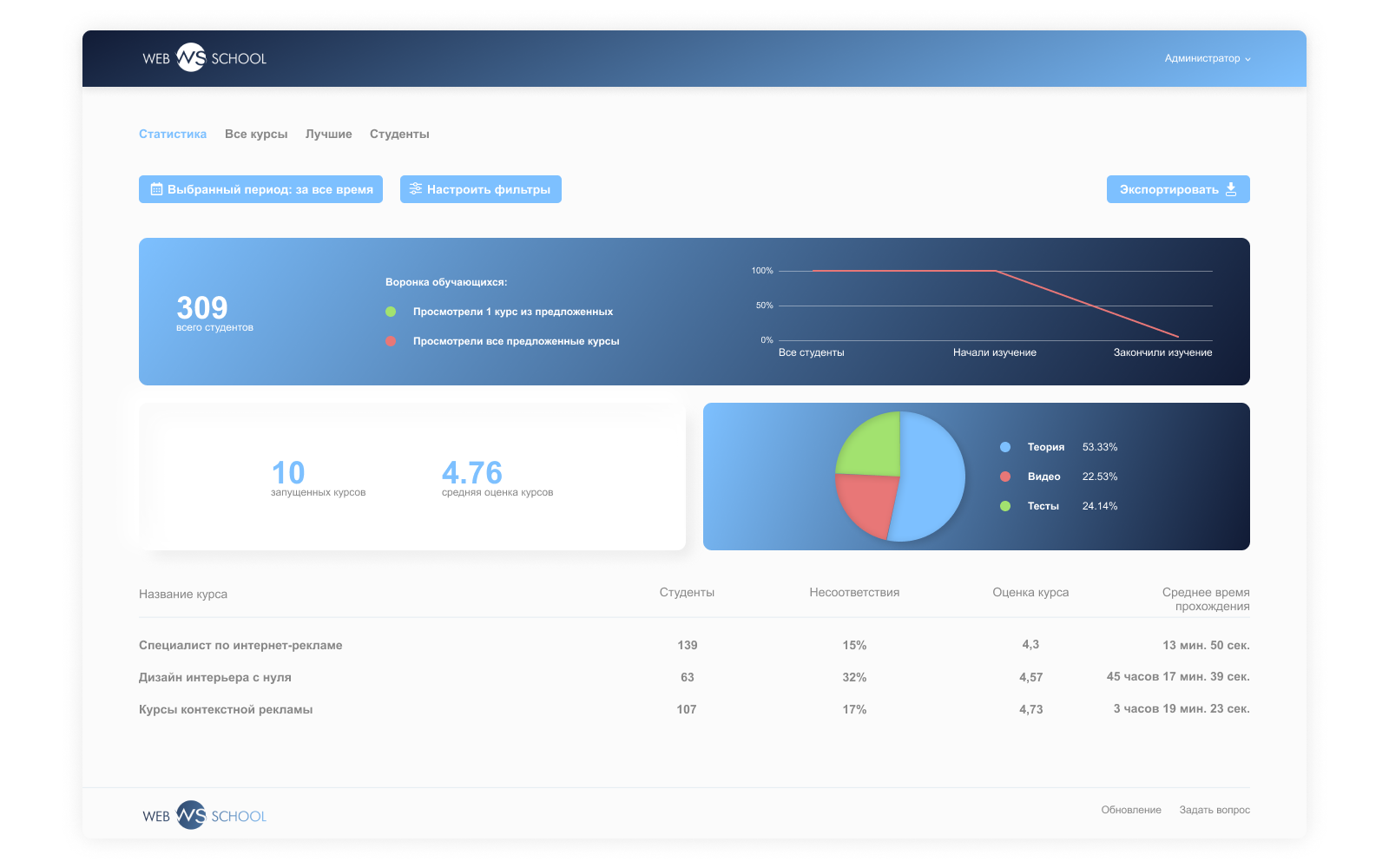Expand the chevron next to Администратор
The height and width of the screenshot is (868, 1389).
[x=1248, y=60]
